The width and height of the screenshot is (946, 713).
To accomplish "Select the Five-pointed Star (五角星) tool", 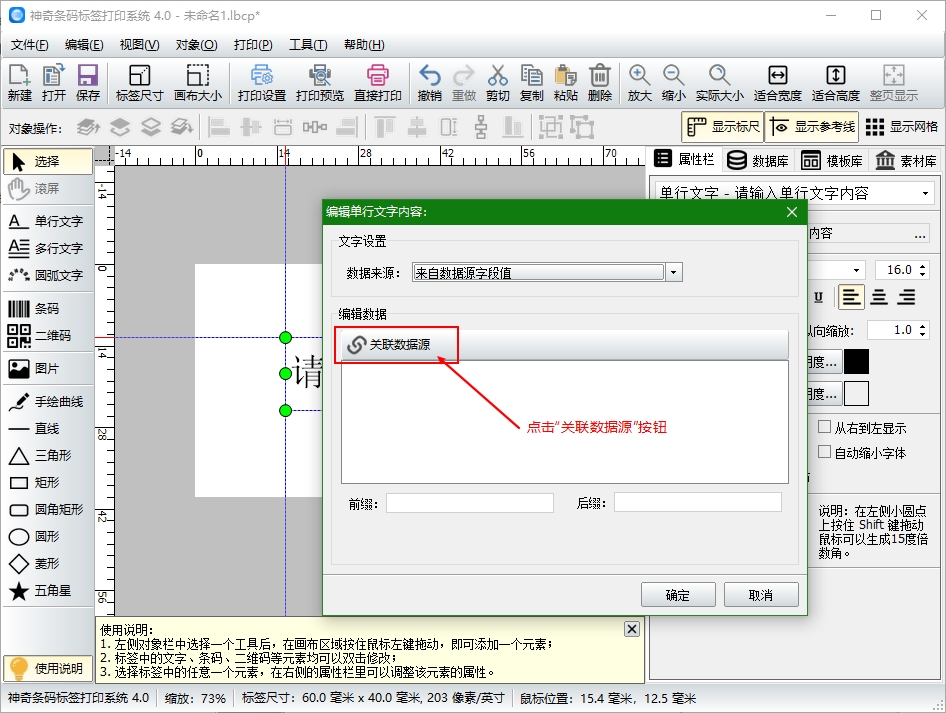I will (x=46, y=591).
